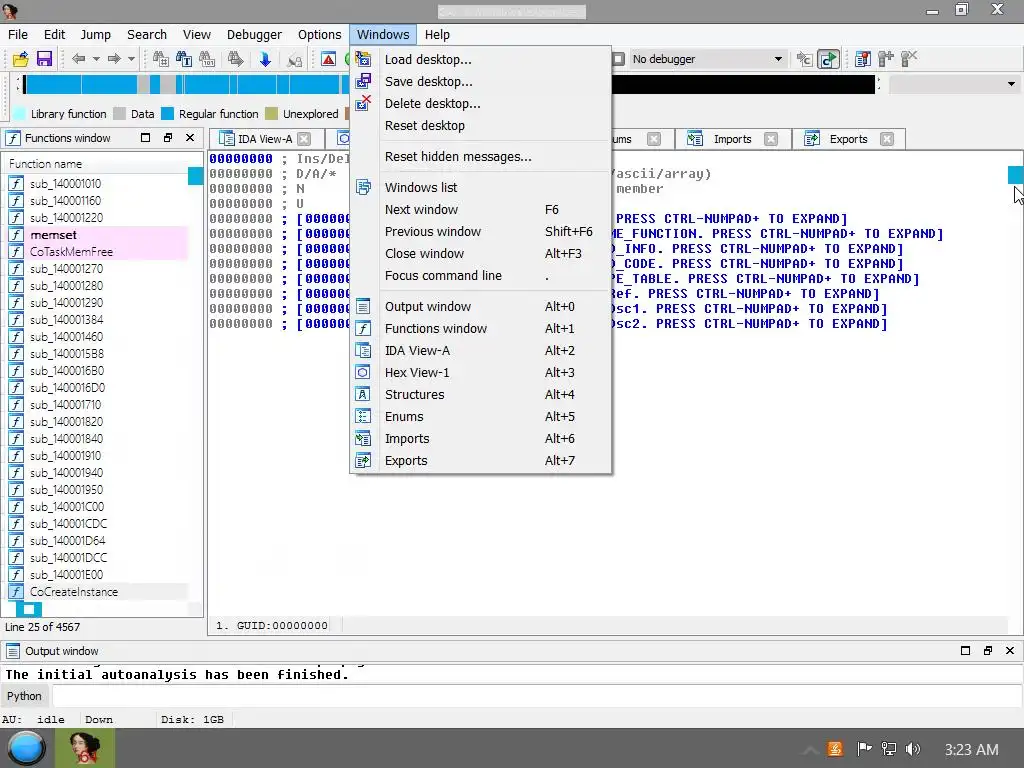Click the grey Data legend swatch
This screenshot has width=1024, height=768.
[x=119, y=114]
